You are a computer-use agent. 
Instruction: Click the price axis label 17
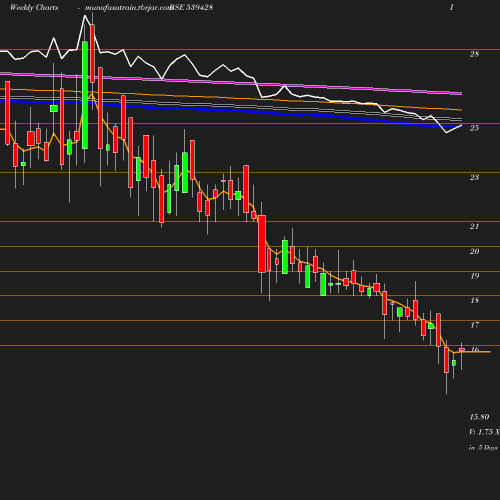click(x=474, y=325)
